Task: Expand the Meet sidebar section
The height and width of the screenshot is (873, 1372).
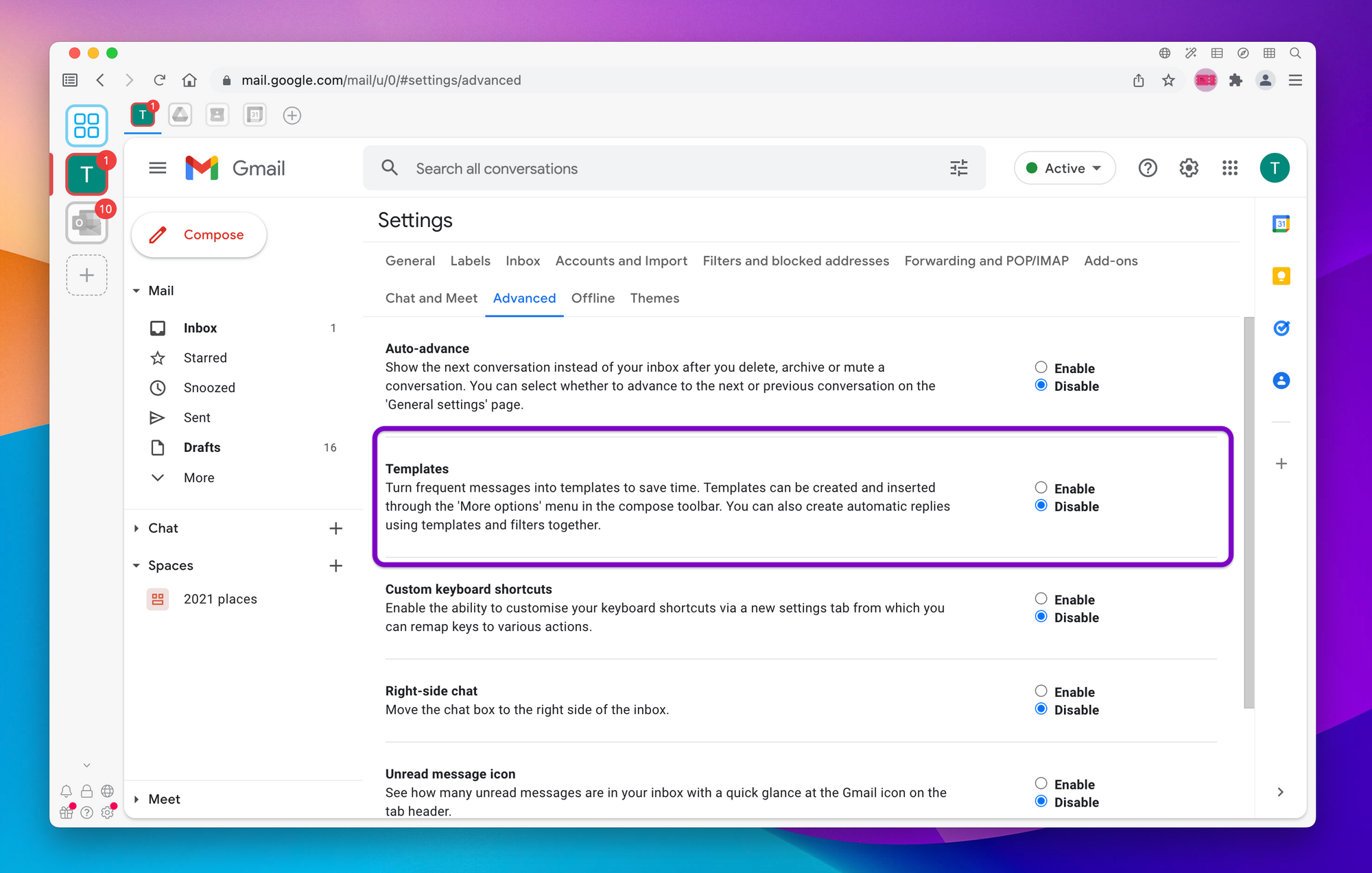Action: coord(136,798)
